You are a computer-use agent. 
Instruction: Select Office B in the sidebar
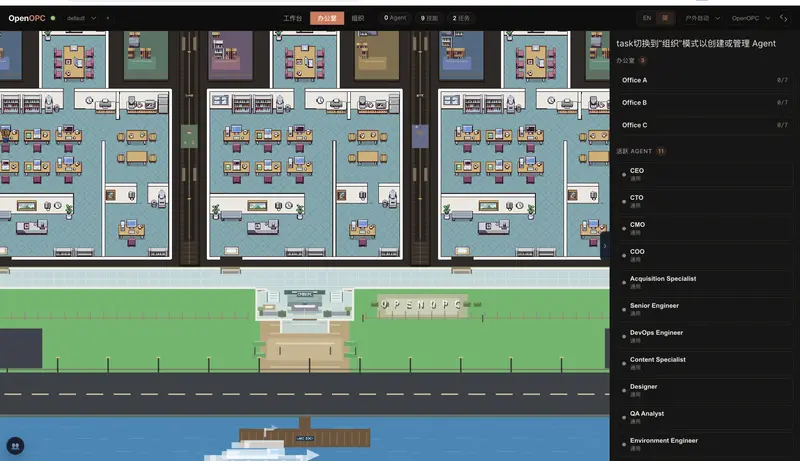click(x=704, y=103)
